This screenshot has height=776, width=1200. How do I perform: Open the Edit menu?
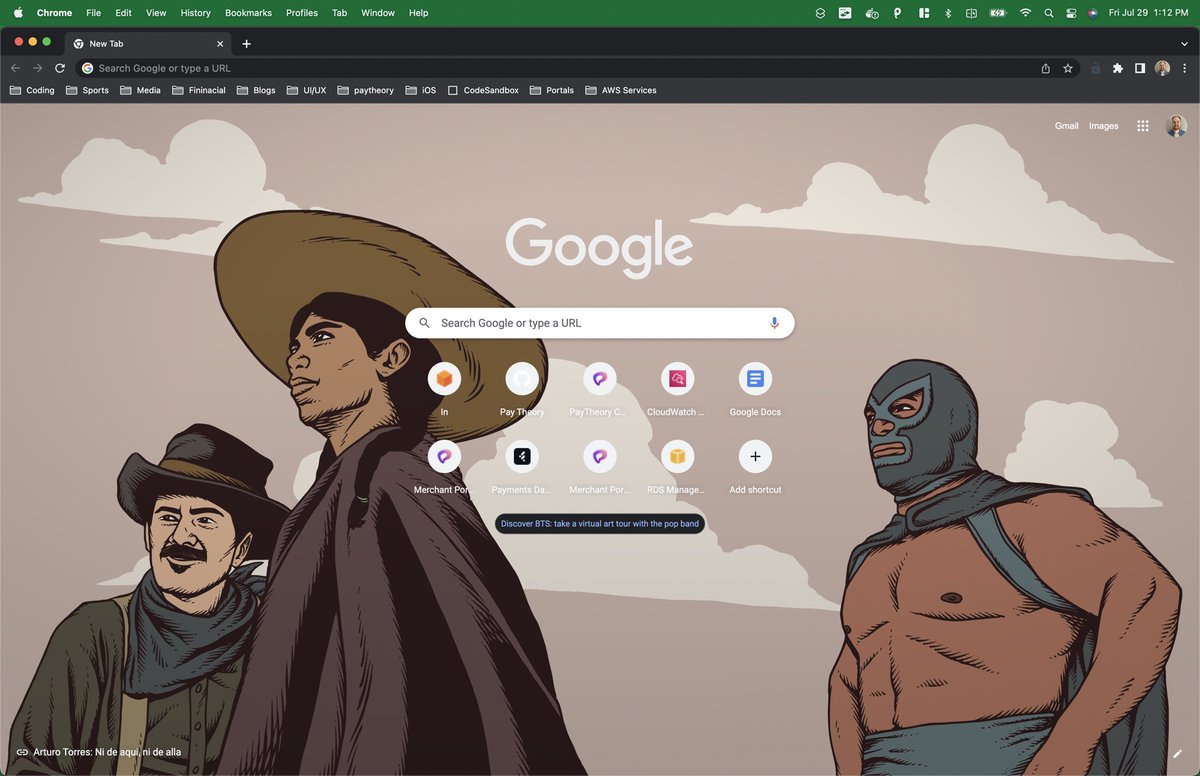click(x=123, y=13)
